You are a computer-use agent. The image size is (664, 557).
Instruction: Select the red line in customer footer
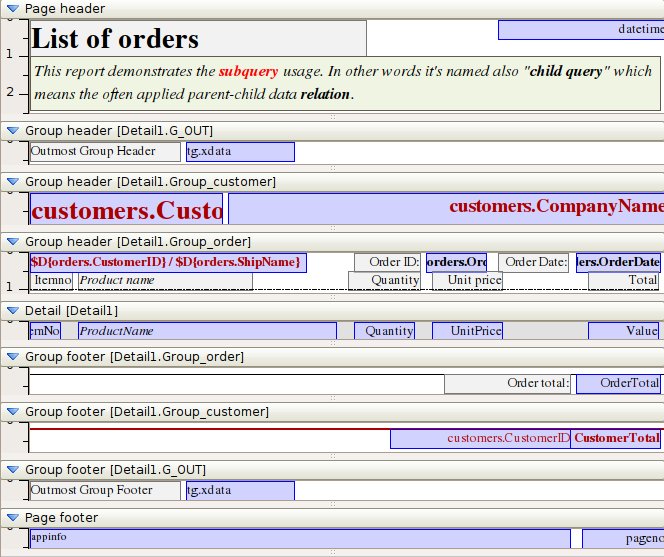210,429
